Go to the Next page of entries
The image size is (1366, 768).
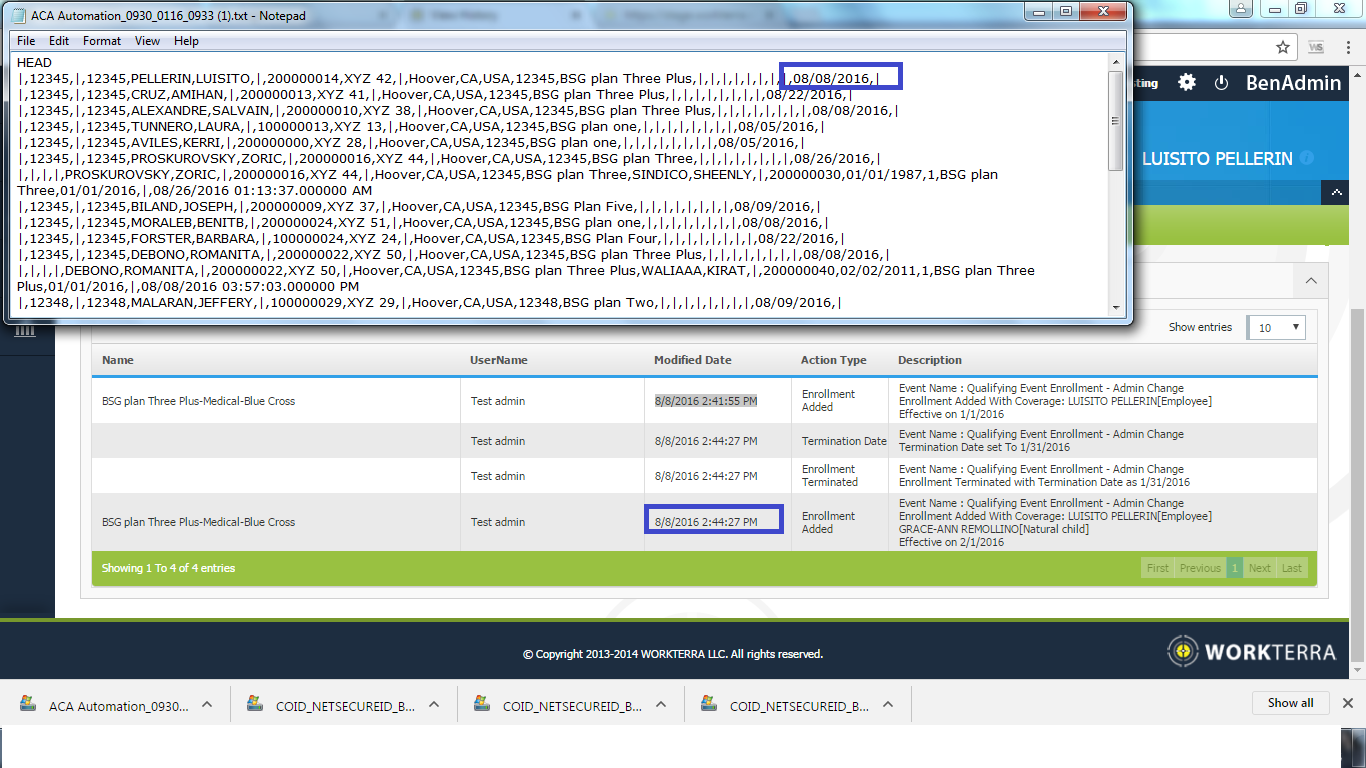1260,568
